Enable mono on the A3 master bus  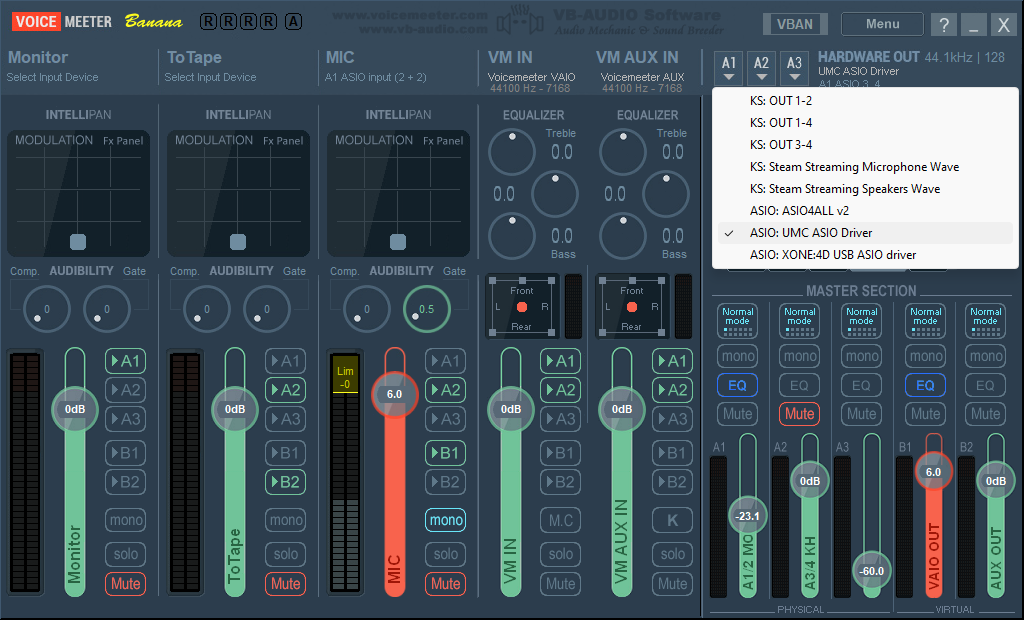[x=861, y=356]
